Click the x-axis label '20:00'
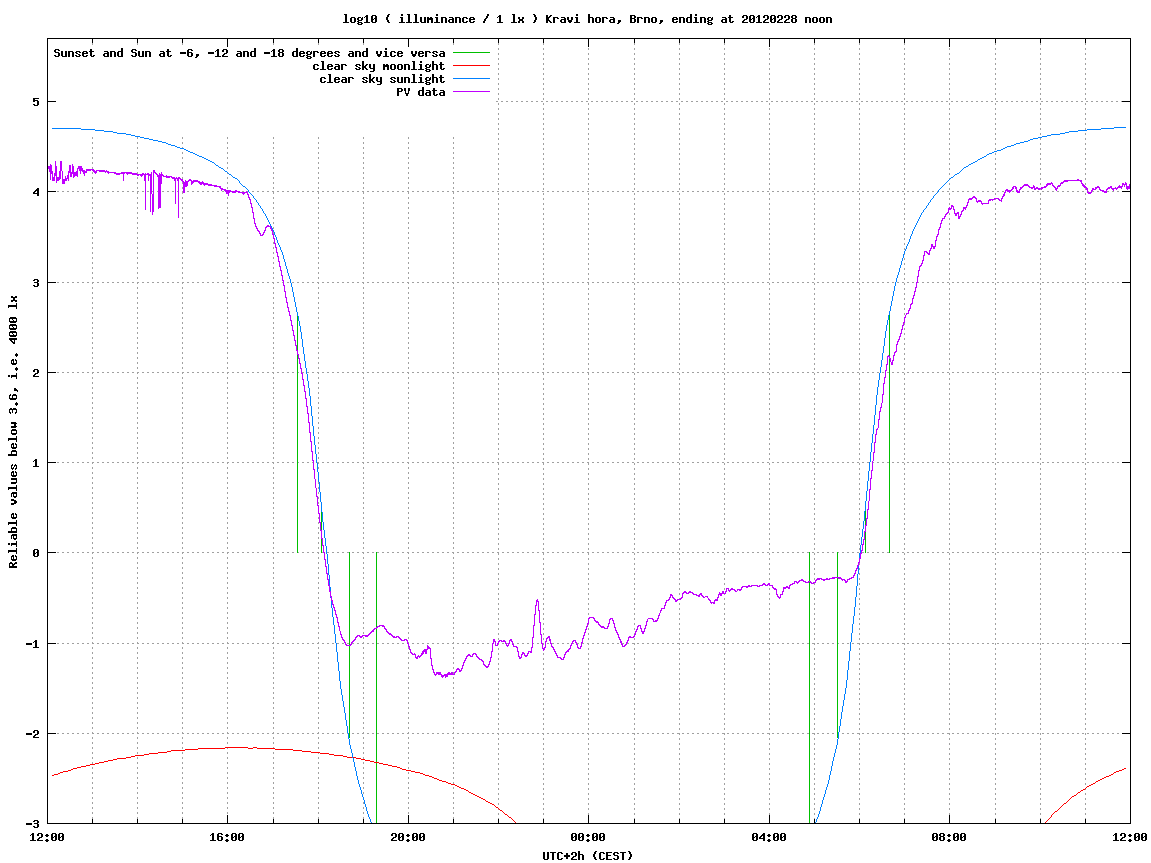1151x863 pixels. tap(408, 837)
